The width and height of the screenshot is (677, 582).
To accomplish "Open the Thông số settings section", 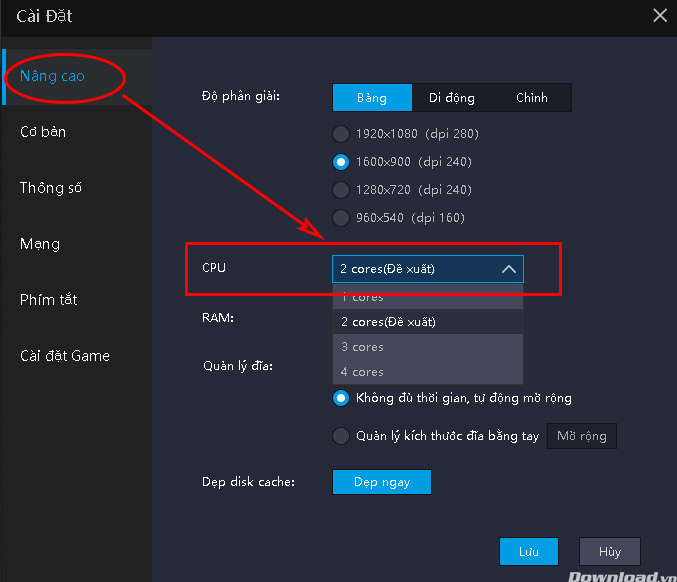I will click(x=51, y=188).
